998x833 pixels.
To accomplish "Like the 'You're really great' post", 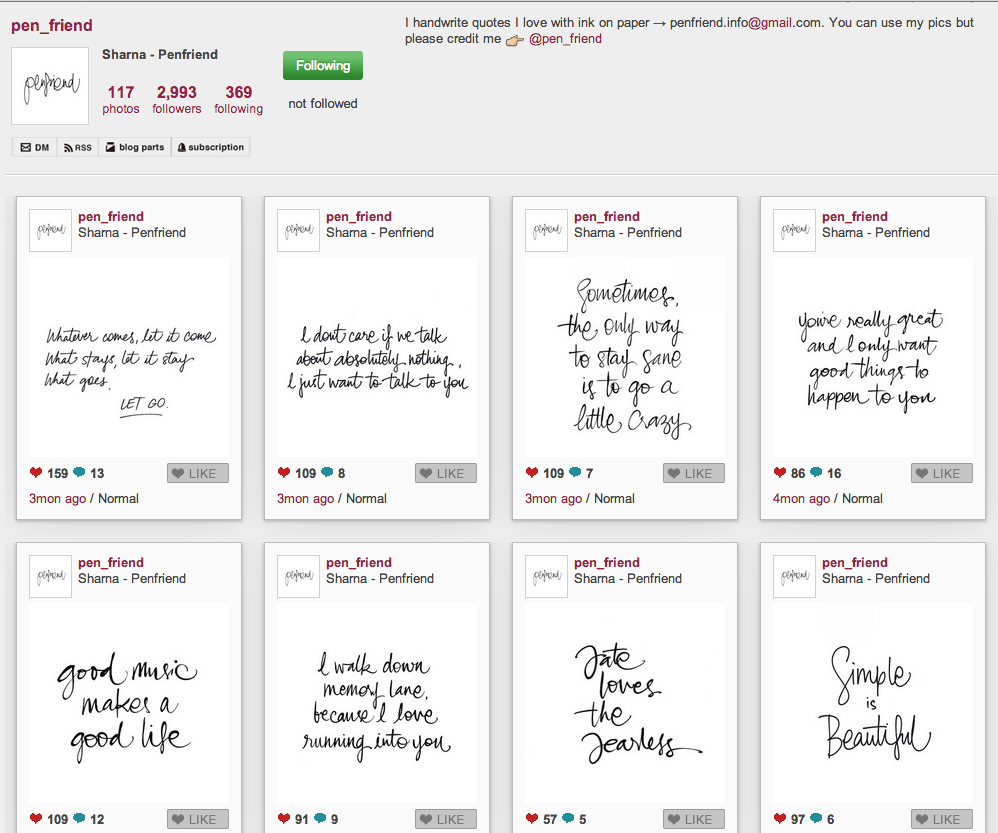I will click(942, 473).
